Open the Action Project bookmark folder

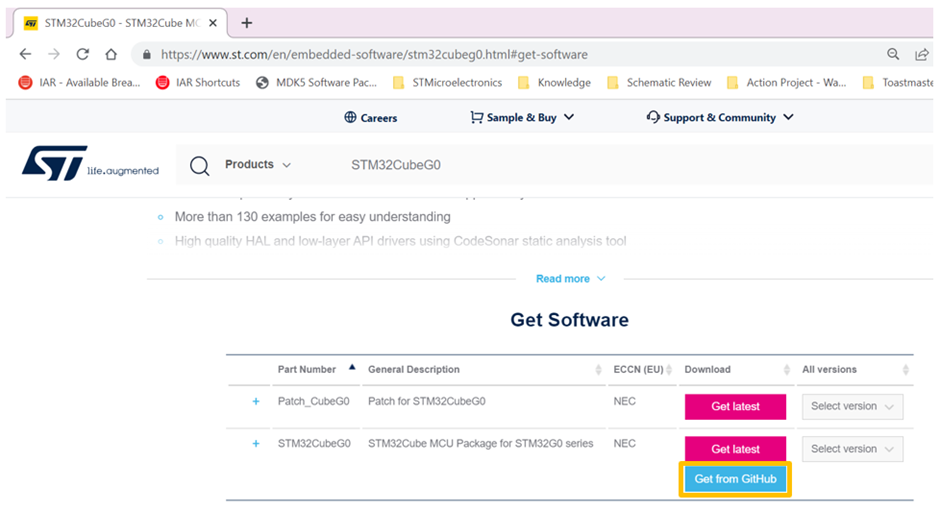[x=787, y=82]
